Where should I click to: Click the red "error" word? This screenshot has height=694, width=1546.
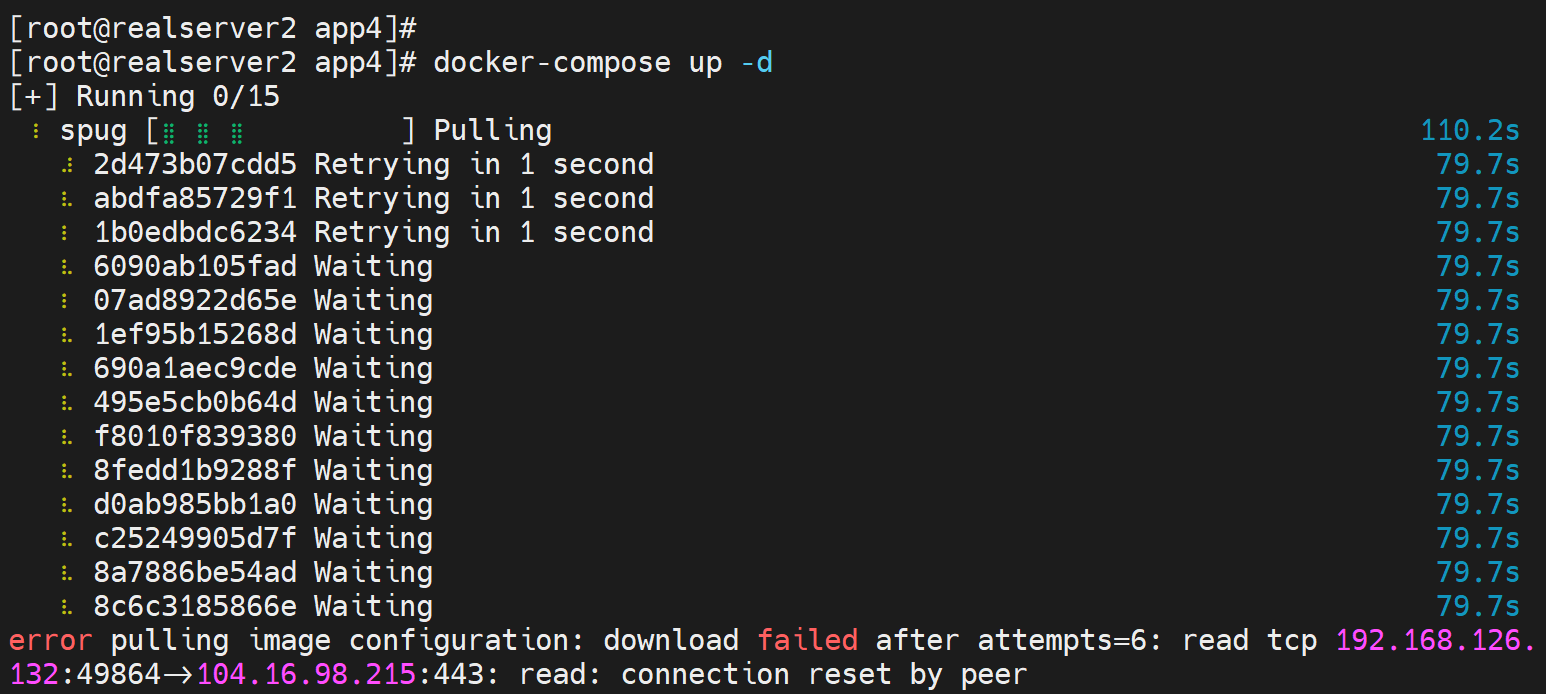(50, 641)
